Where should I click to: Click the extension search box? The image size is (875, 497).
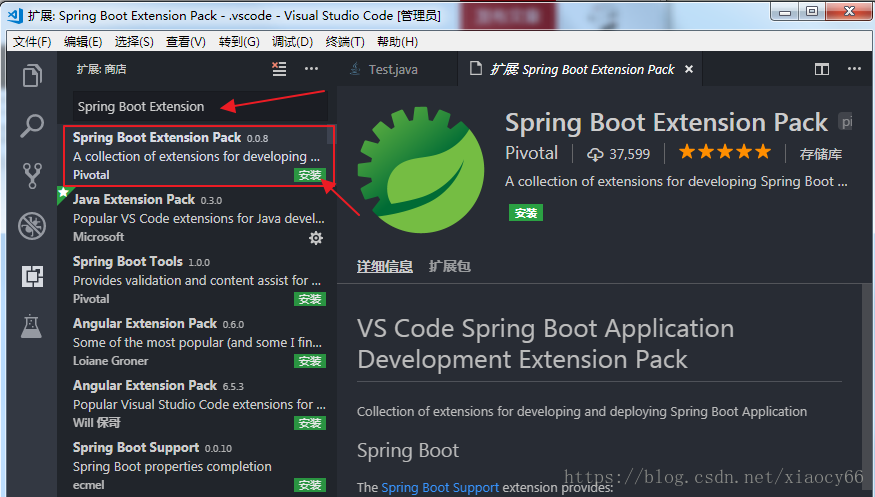point(200,107)
